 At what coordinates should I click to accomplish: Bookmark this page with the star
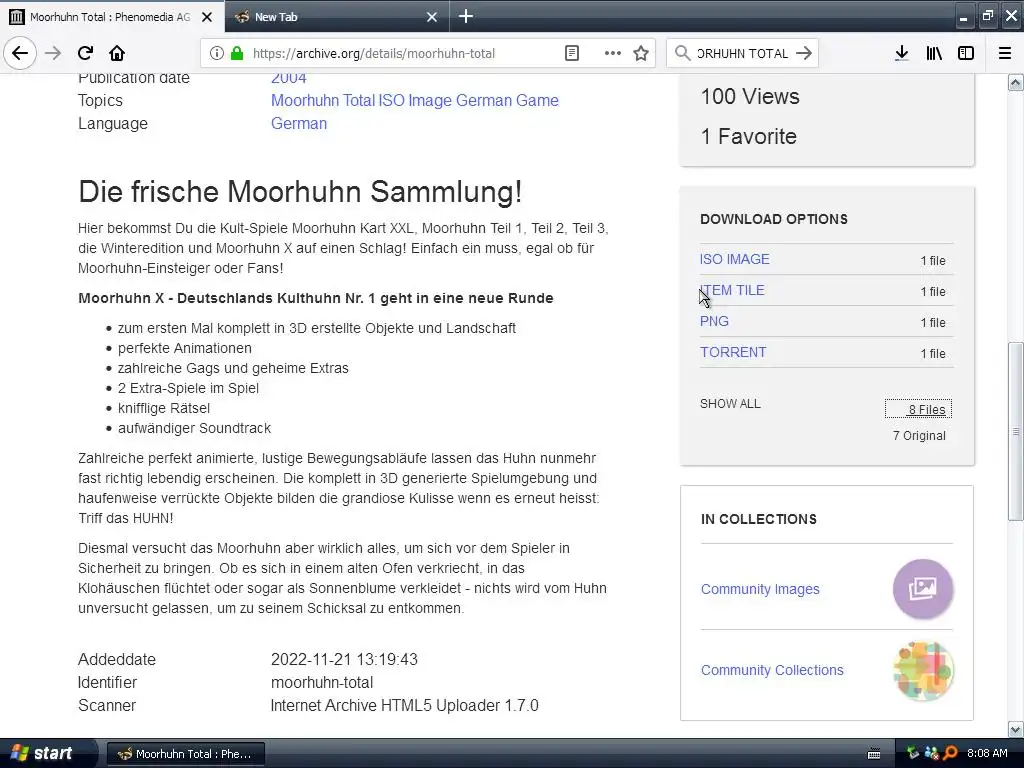641,54
